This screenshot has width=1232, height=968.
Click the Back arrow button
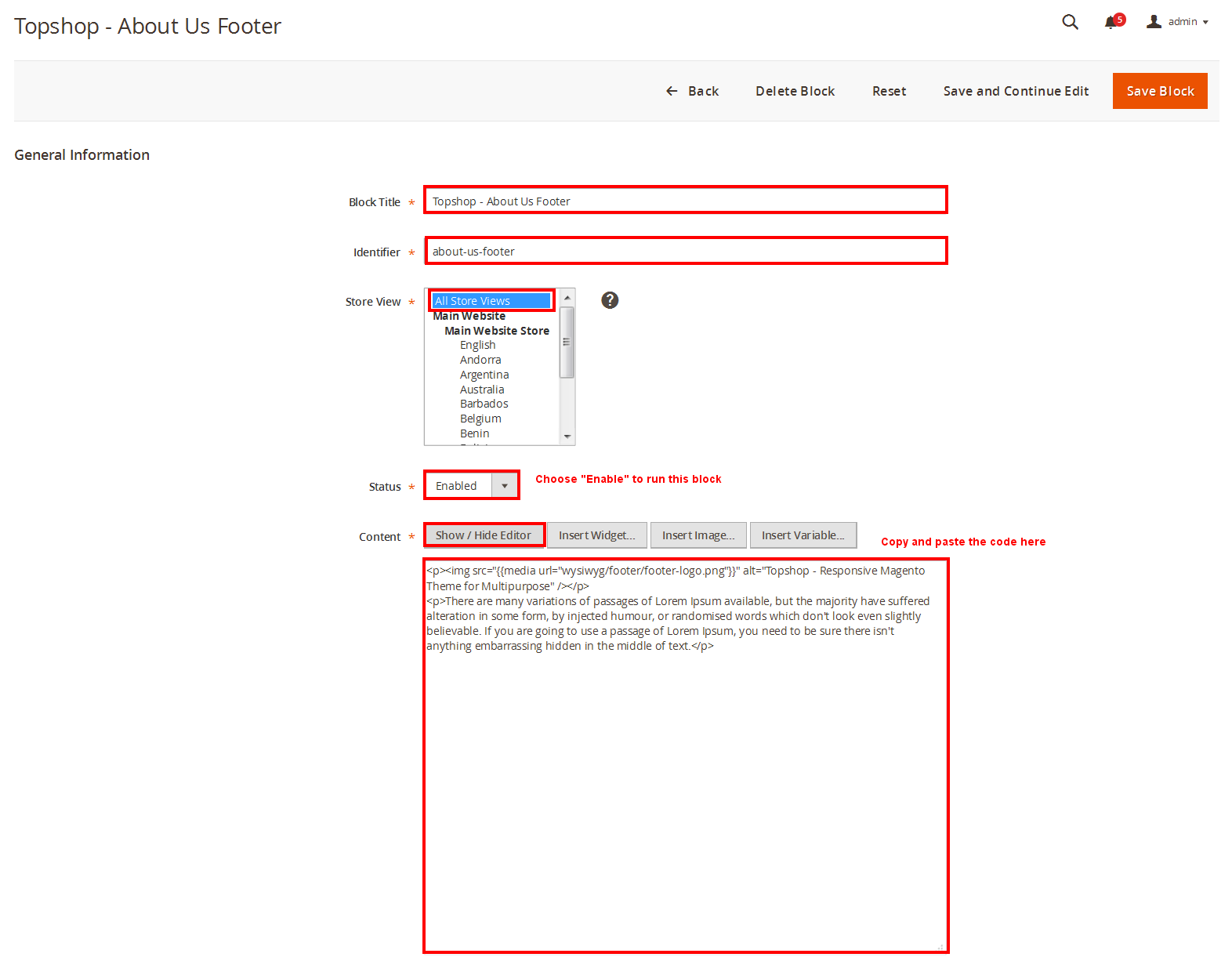[692, 91]
